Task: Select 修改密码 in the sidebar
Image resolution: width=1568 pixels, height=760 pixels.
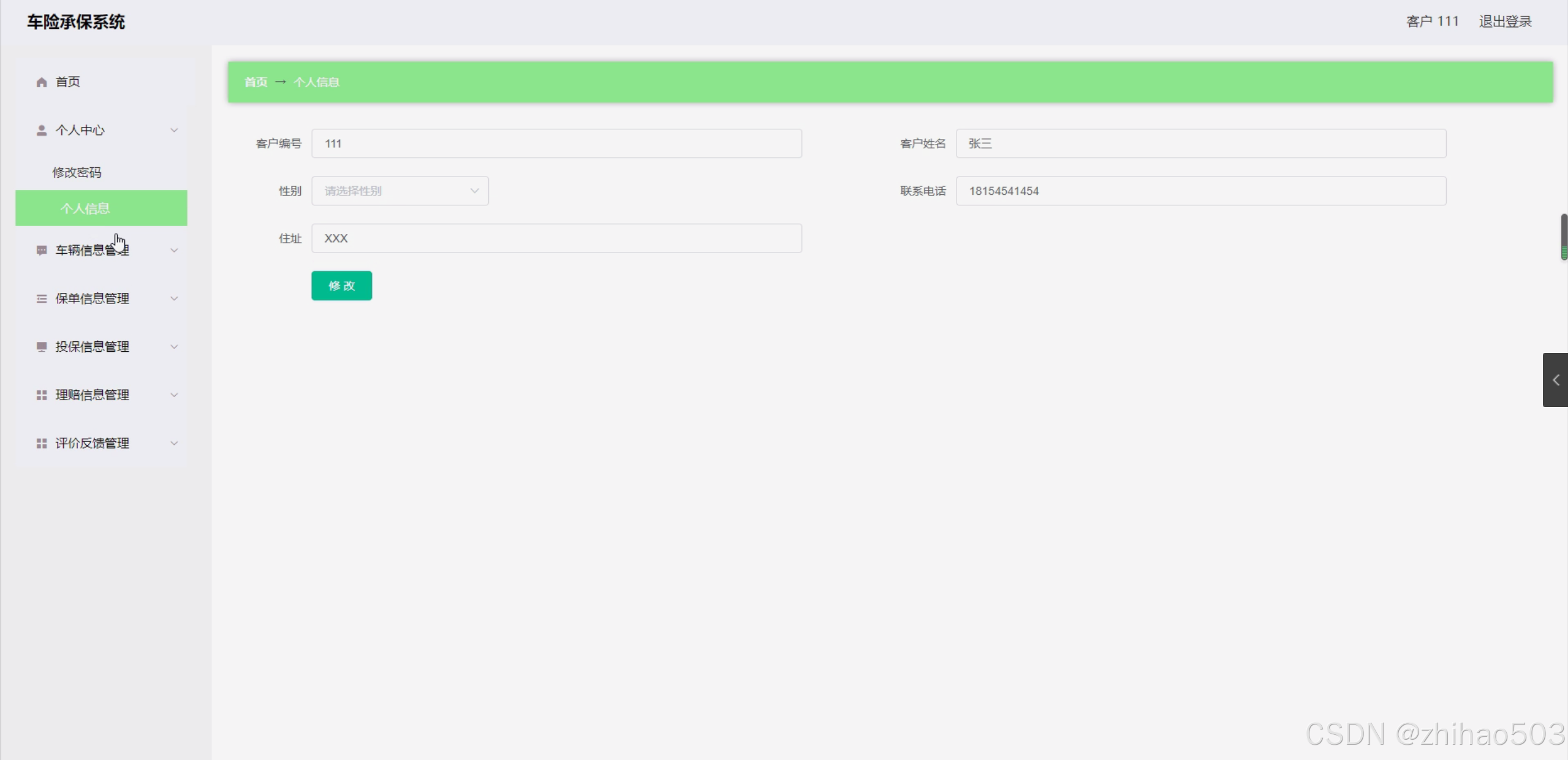Action: [78, 172]
